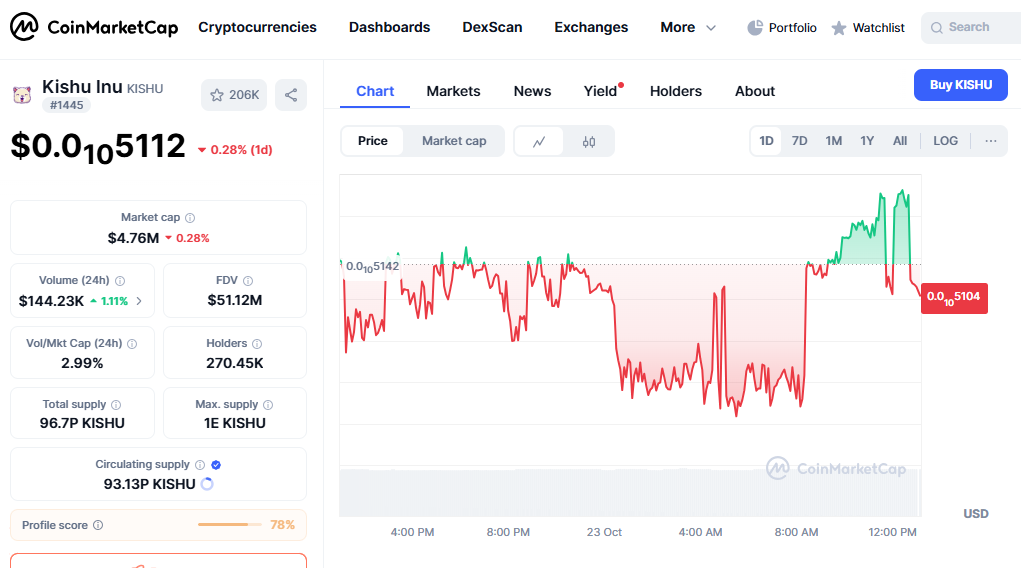Select the Price chart toggle
The image size is (1021, 568).
coord(372,141)
